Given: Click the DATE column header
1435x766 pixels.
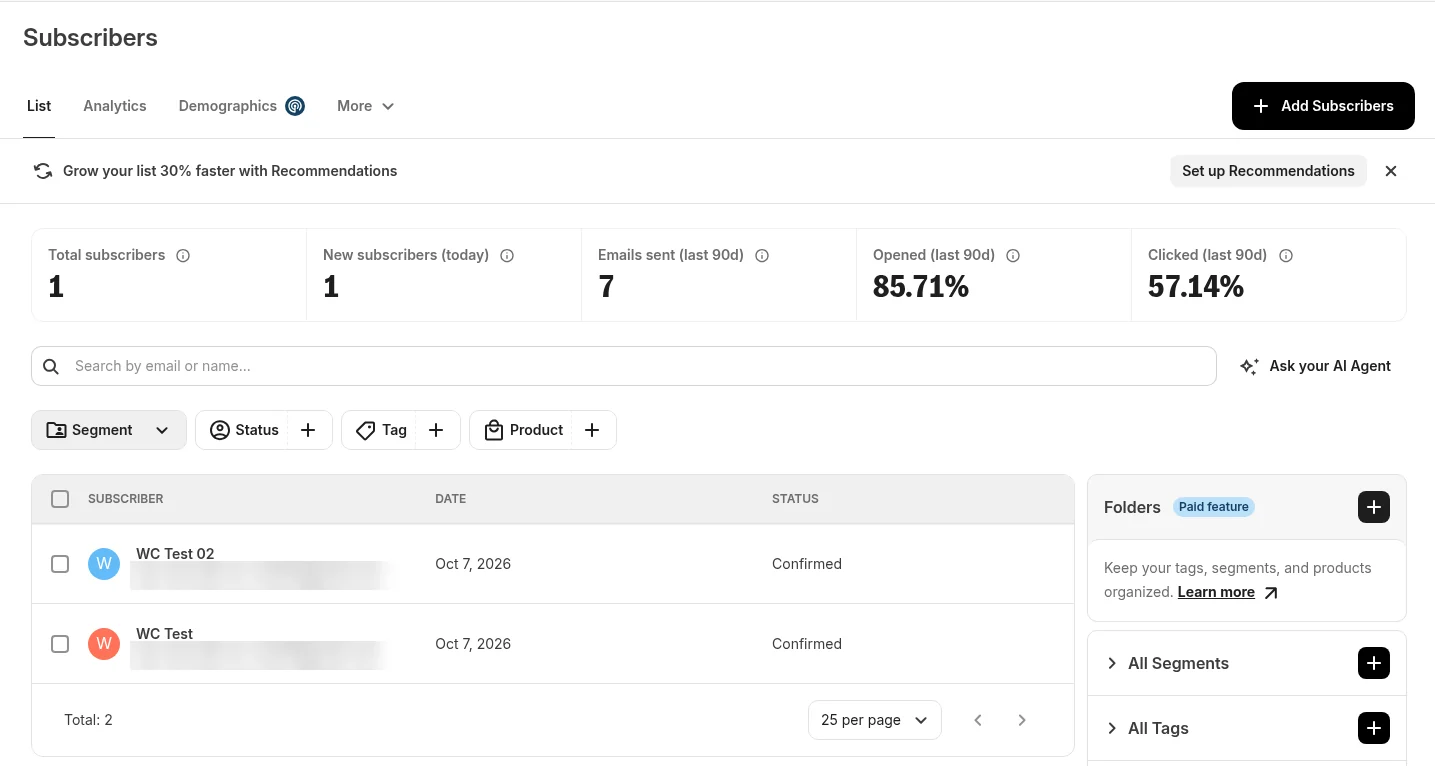Looking at the screenshot, I should tap(450, 499).
